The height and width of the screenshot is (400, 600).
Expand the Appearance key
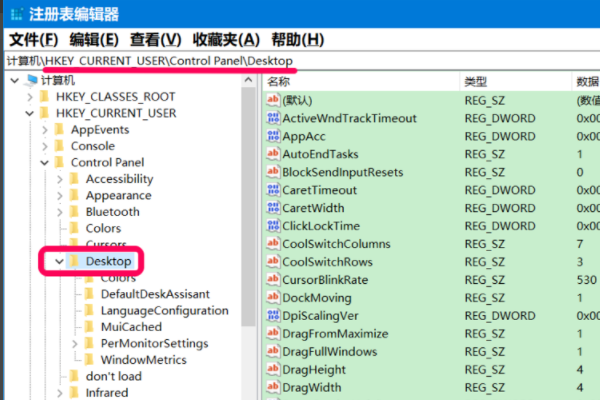click(60, 196)
